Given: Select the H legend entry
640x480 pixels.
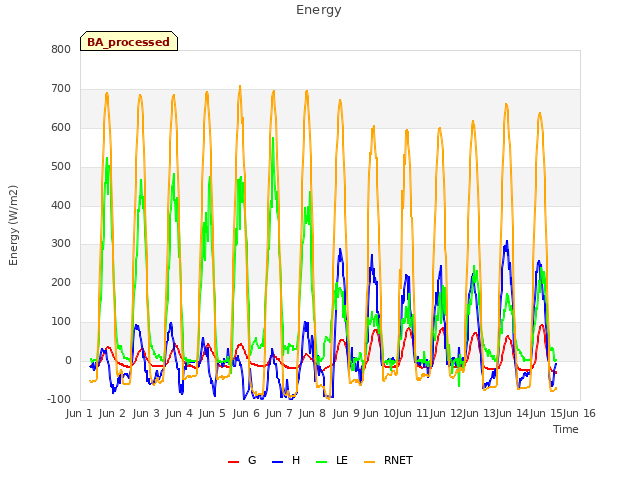Looking at the screenshot, I should point(286,460).
